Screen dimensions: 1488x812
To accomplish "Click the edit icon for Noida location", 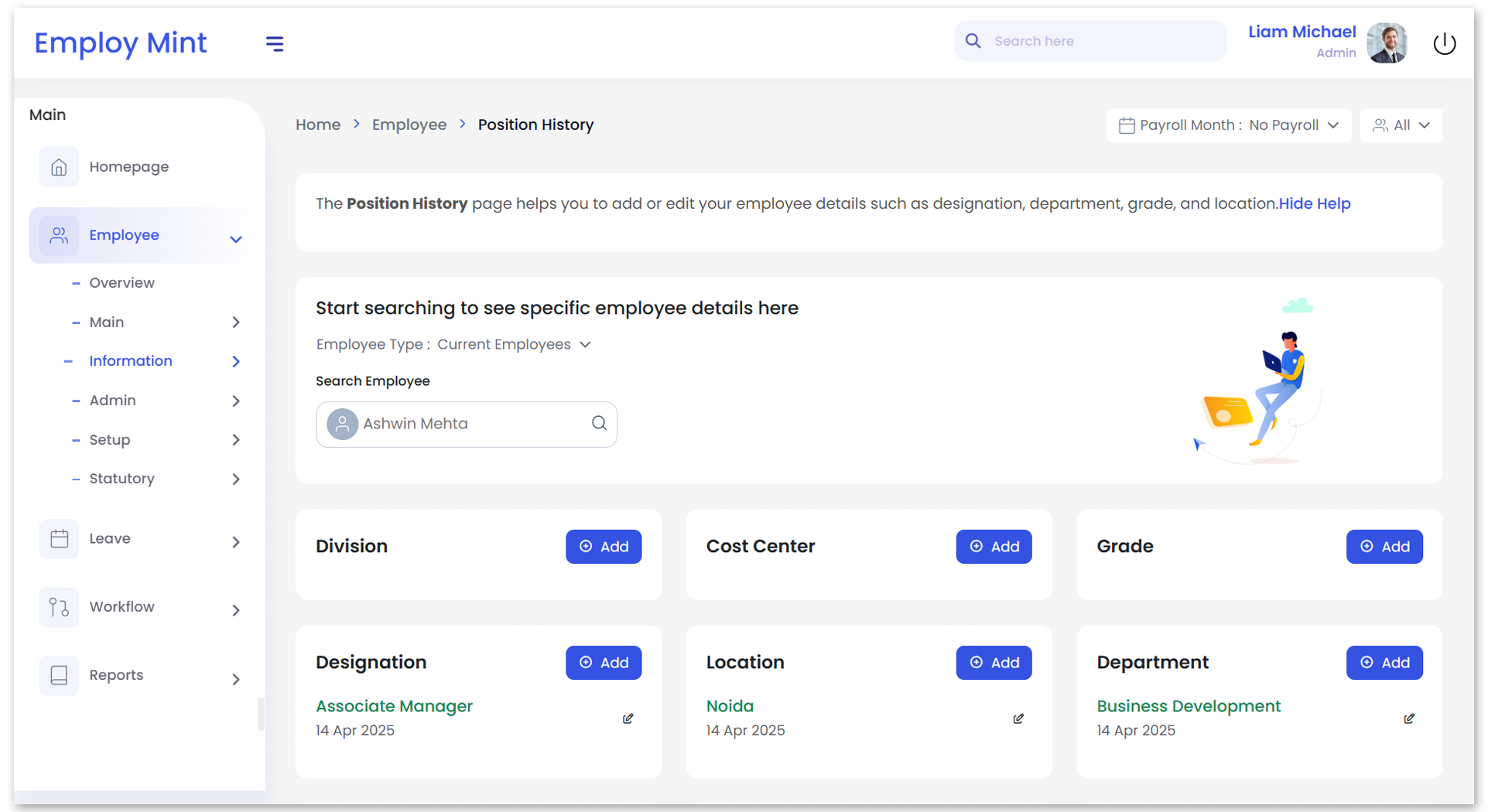I will pyautogui.click(x=1018, y=718).
